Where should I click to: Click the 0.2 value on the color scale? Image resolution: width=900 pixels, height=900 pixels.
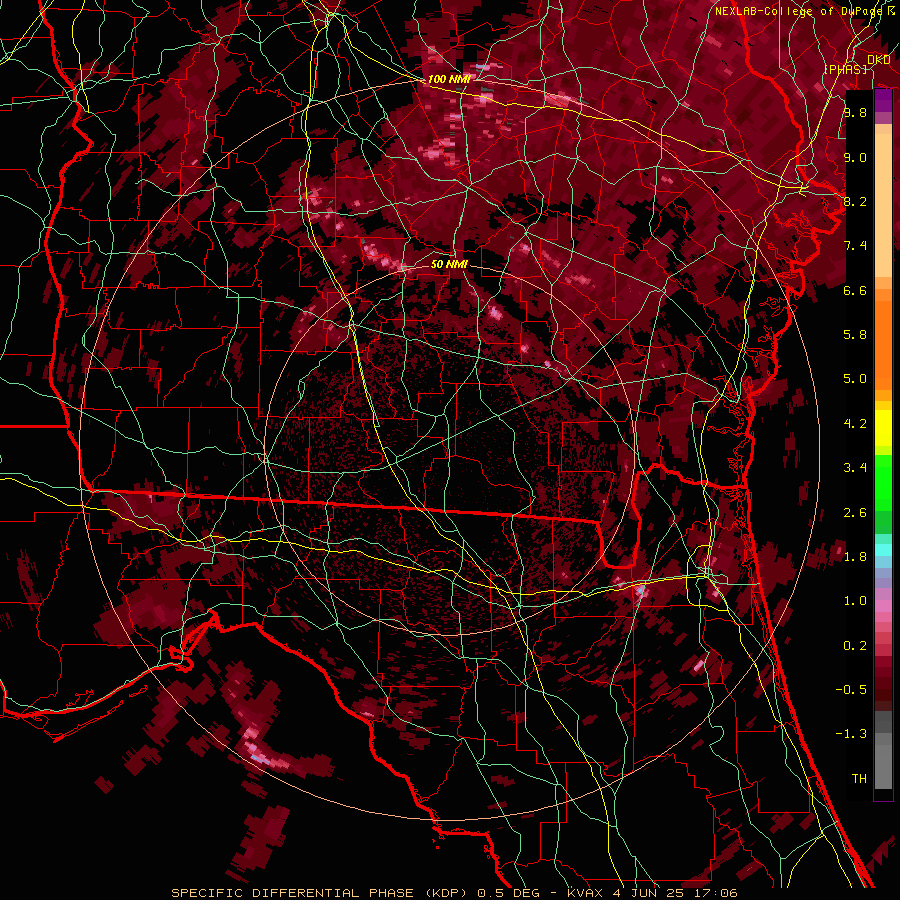855,646
